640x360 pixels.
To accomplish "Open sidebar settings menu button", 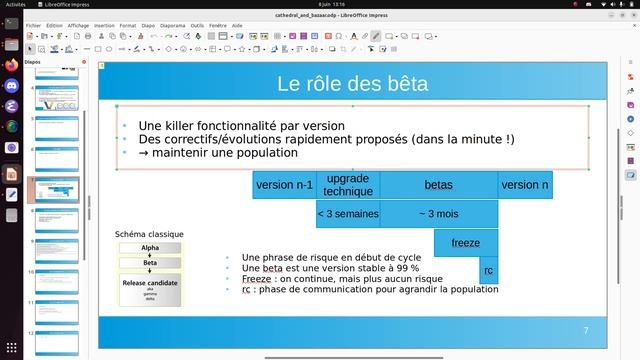I will coord(631,62).
